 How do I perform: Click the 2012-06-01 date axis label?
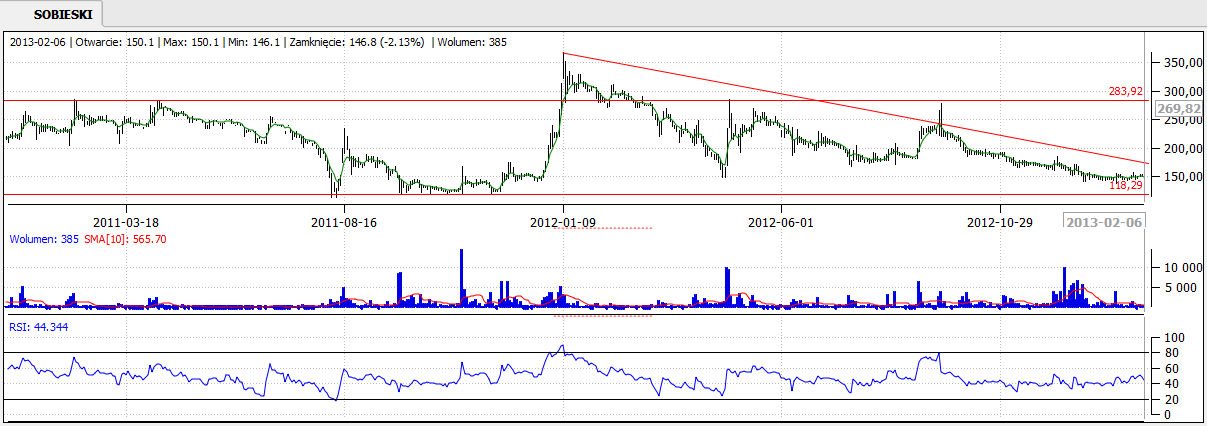(x=782, y=222)
